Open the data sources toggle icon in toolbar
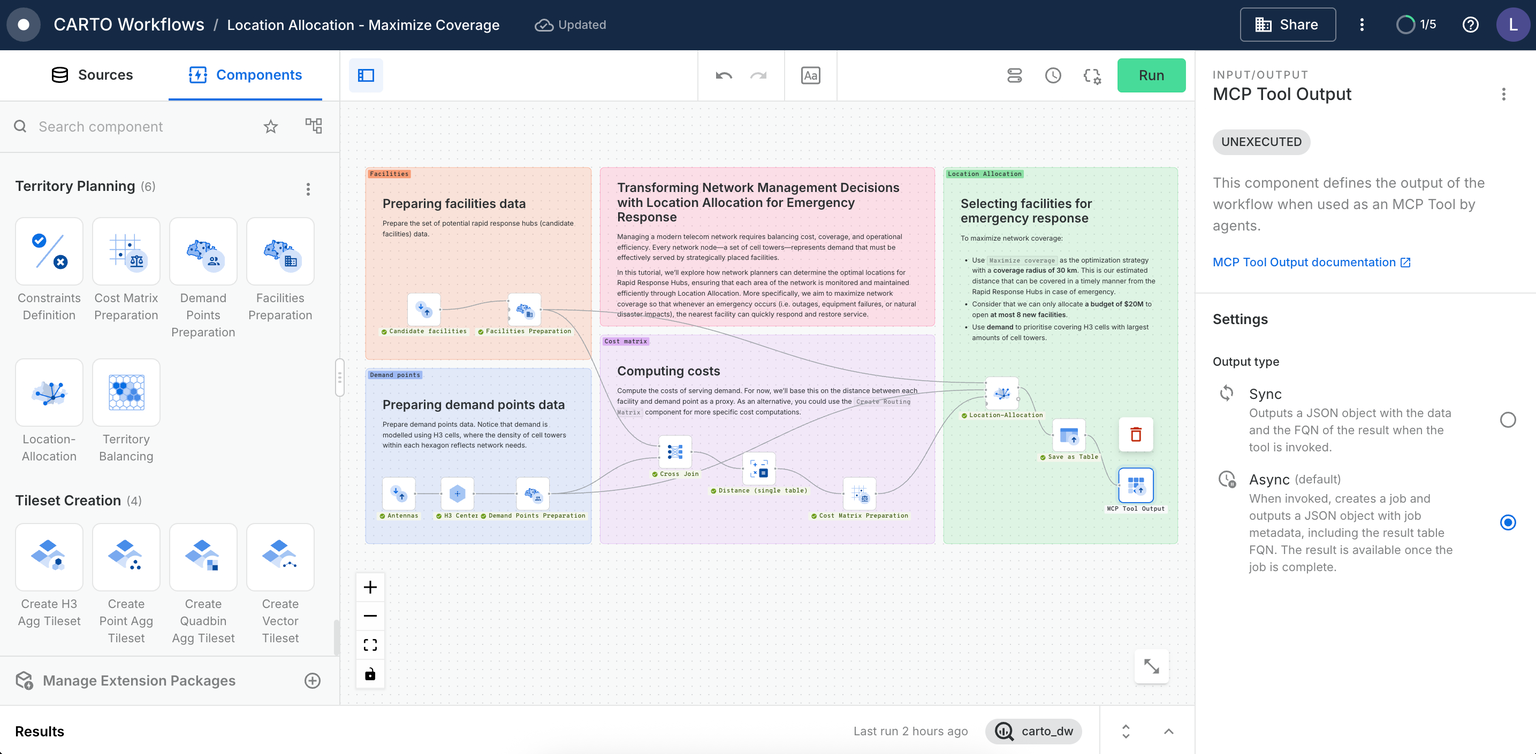Viewport: 1536px width, 754px height. click(1014, 75)
